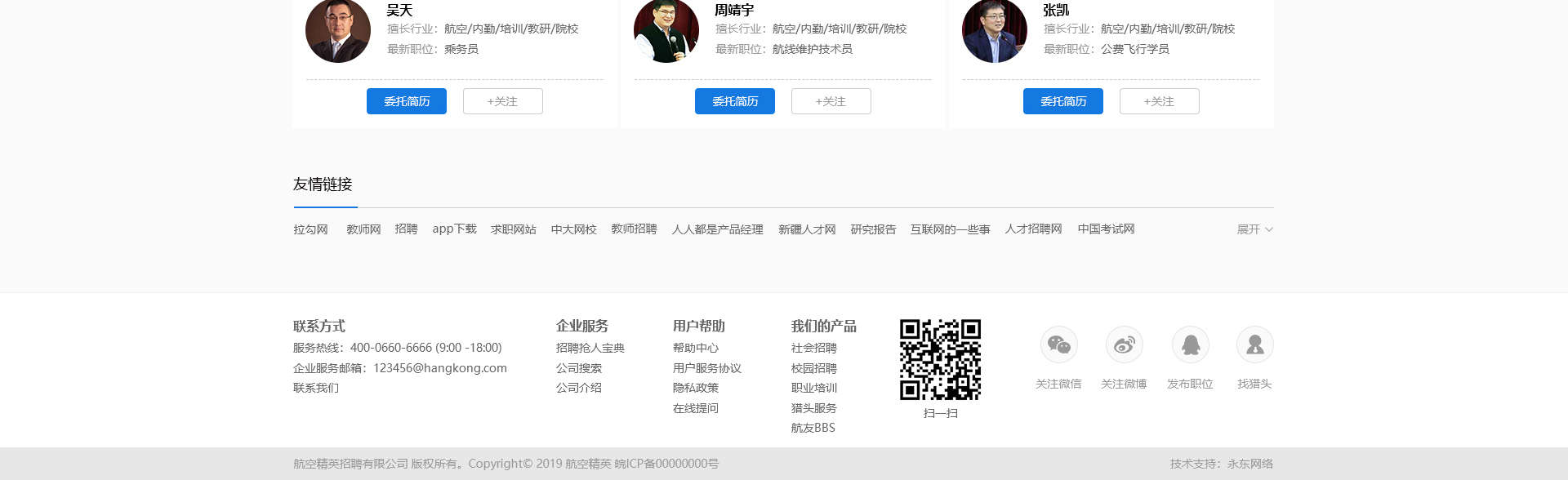Open 招聘抢人宝典 under 企业服务
Screen dimensions: 1568x480
tap(590, 348)
